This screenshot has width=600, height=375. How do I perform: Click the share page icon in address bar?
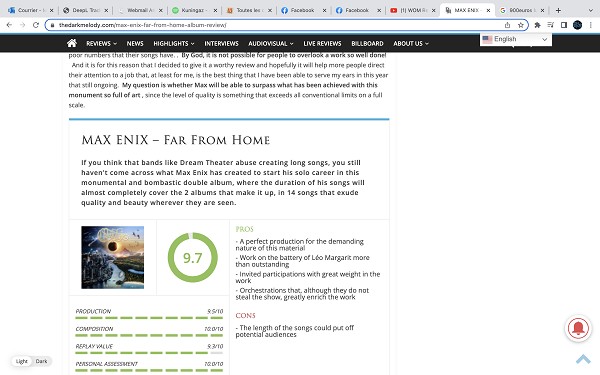[x=507, y=25]
